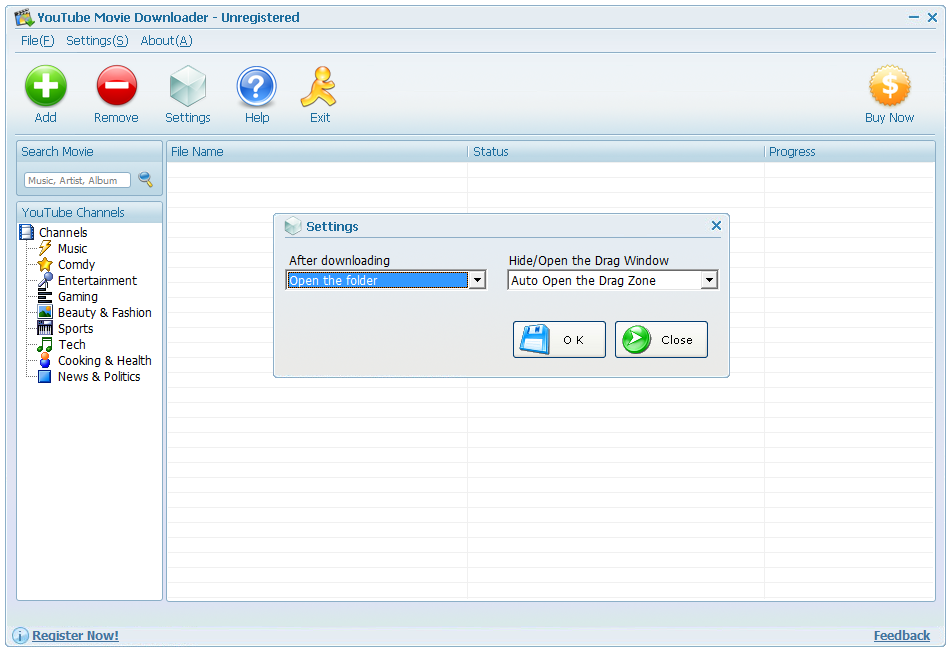This screenshot has height=649, width=949.
Task: Close the Settings dialog with X
Action: click(x=716, y=225)
